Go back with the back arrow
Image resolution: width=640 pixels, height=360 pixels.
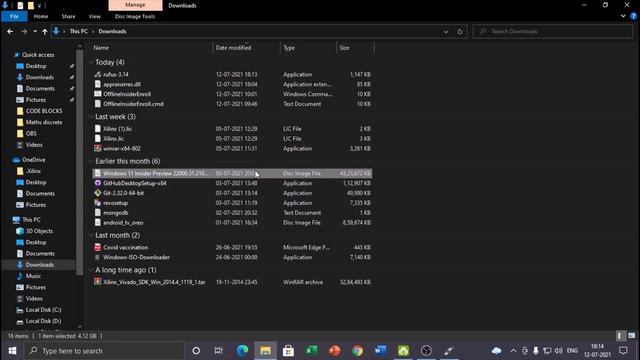[x=10, y=31]
